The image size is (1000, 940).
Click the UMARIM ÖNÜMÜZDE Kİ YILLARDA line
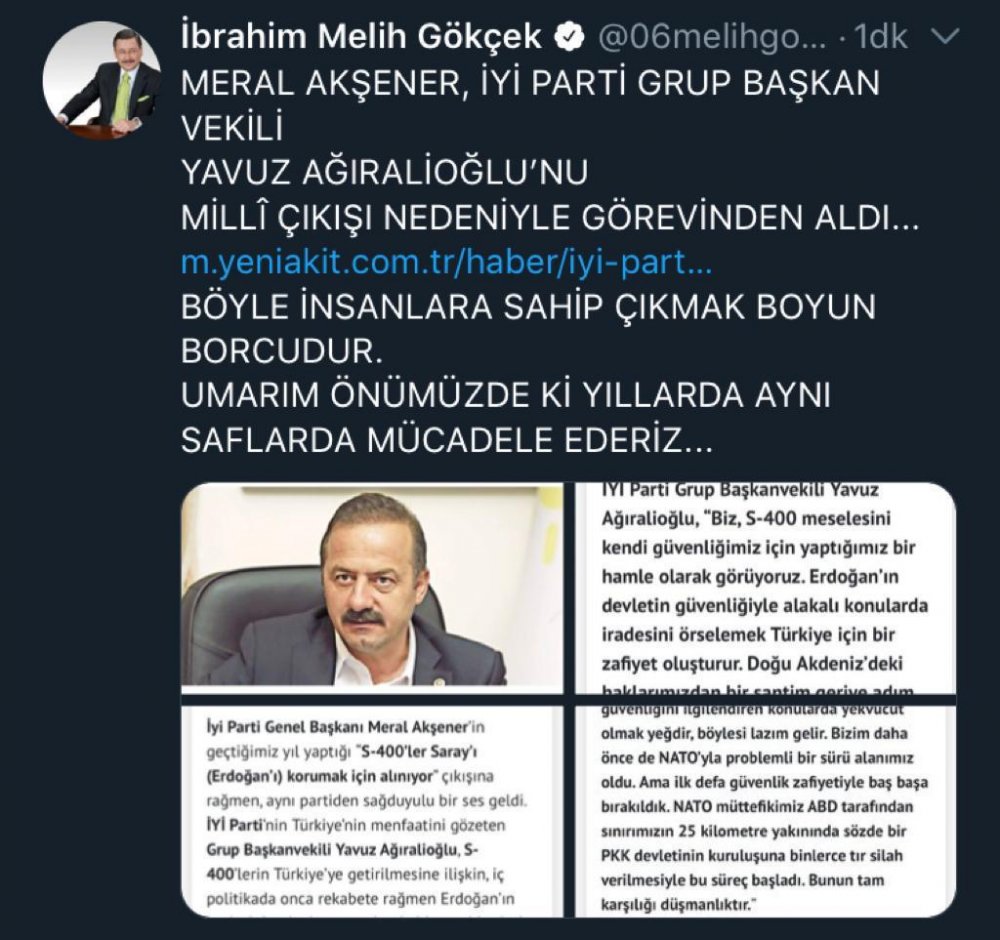click(x=506, y=395)
